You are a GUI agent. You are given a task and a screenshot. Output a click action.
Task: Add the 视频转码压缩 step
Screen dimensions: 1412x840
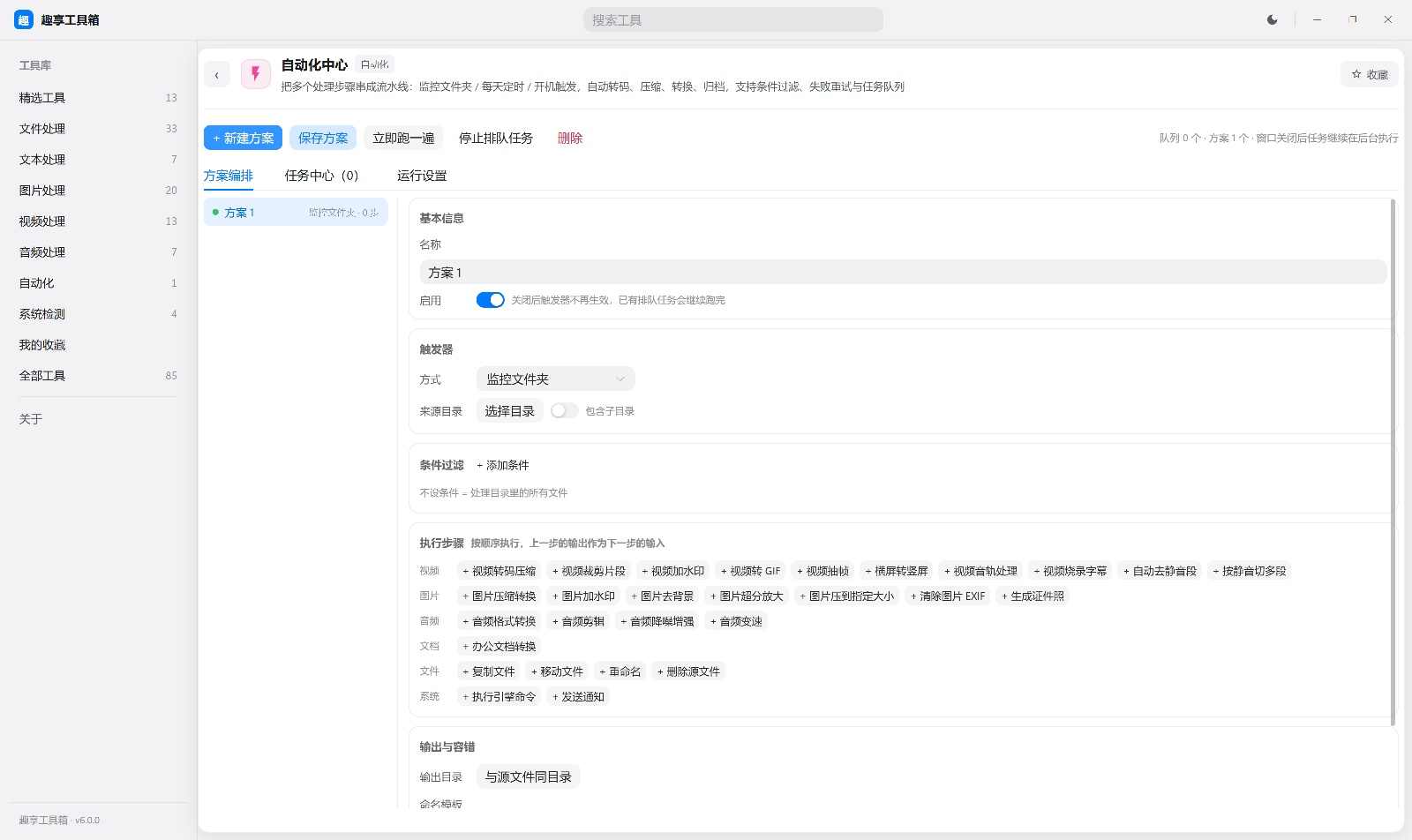(499, 572)
